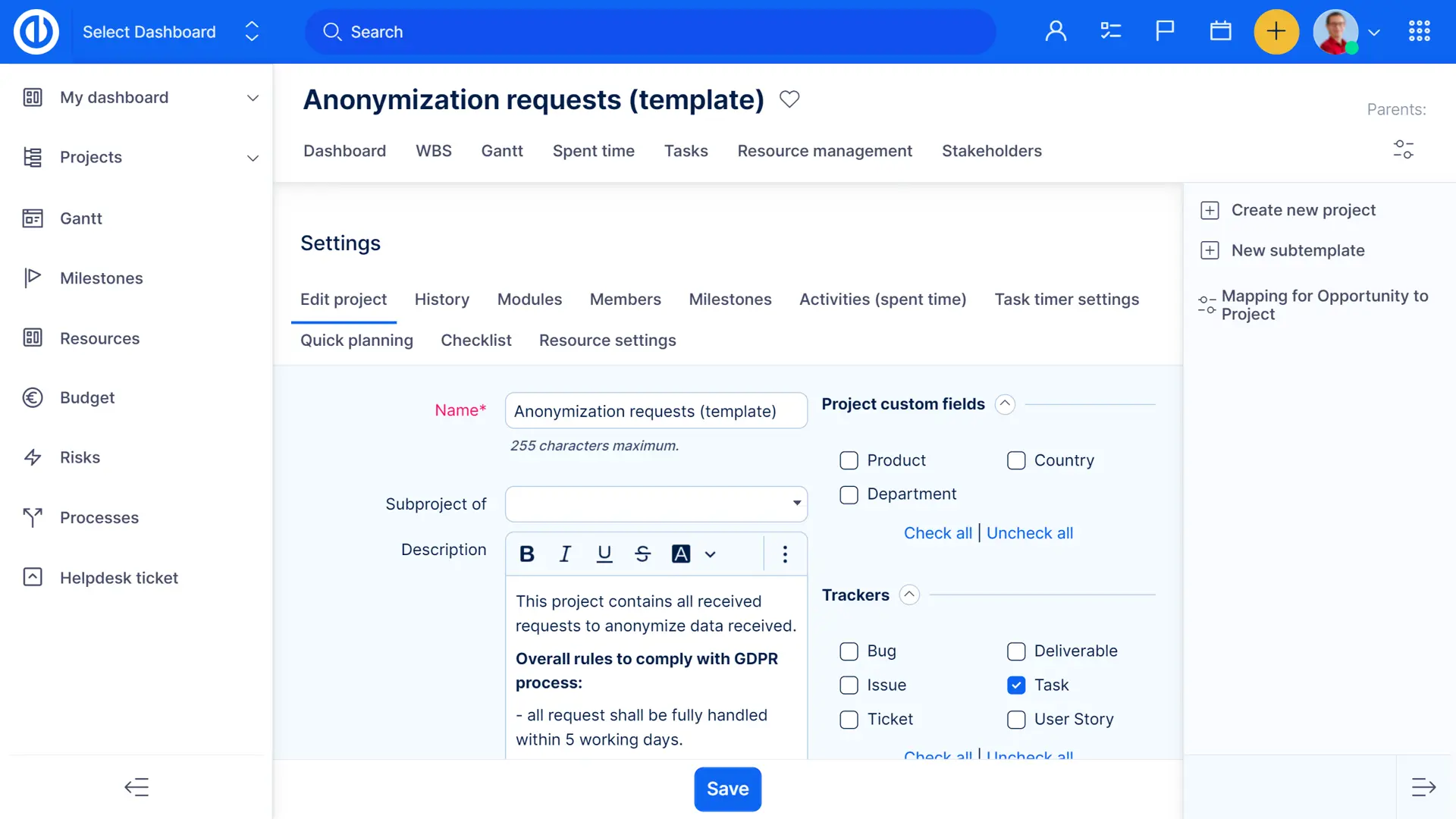Collapse the Project custom fields section
The width and height of the screenshot is (1456, 819).
point(1005,404)
